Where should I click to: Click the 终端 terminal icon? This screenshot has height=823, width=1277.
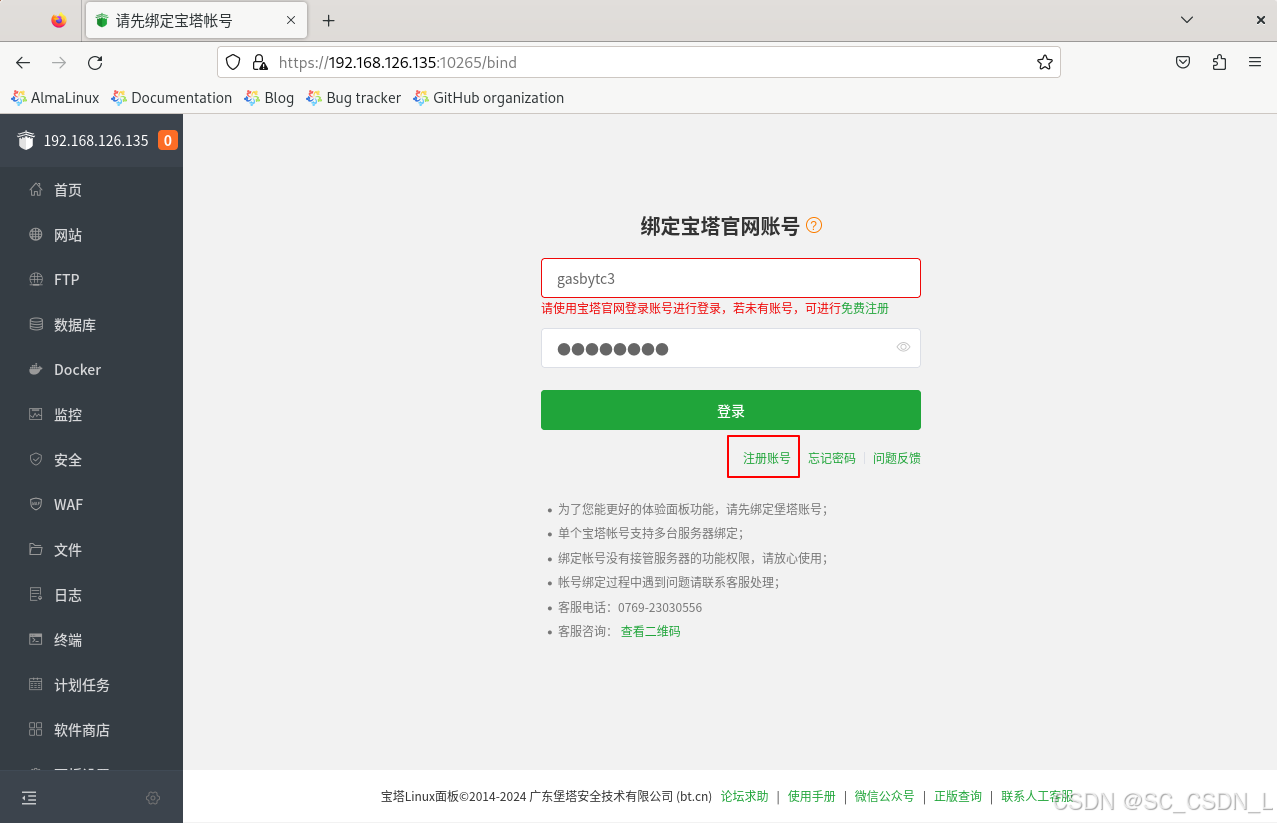(x=36, y=639)
